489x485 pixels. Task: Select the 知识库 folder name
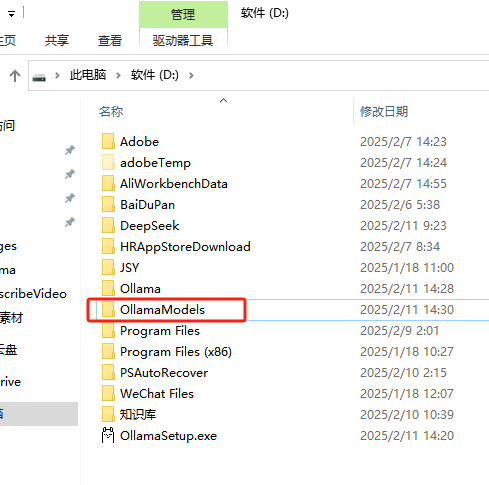(x=138, y=415)
